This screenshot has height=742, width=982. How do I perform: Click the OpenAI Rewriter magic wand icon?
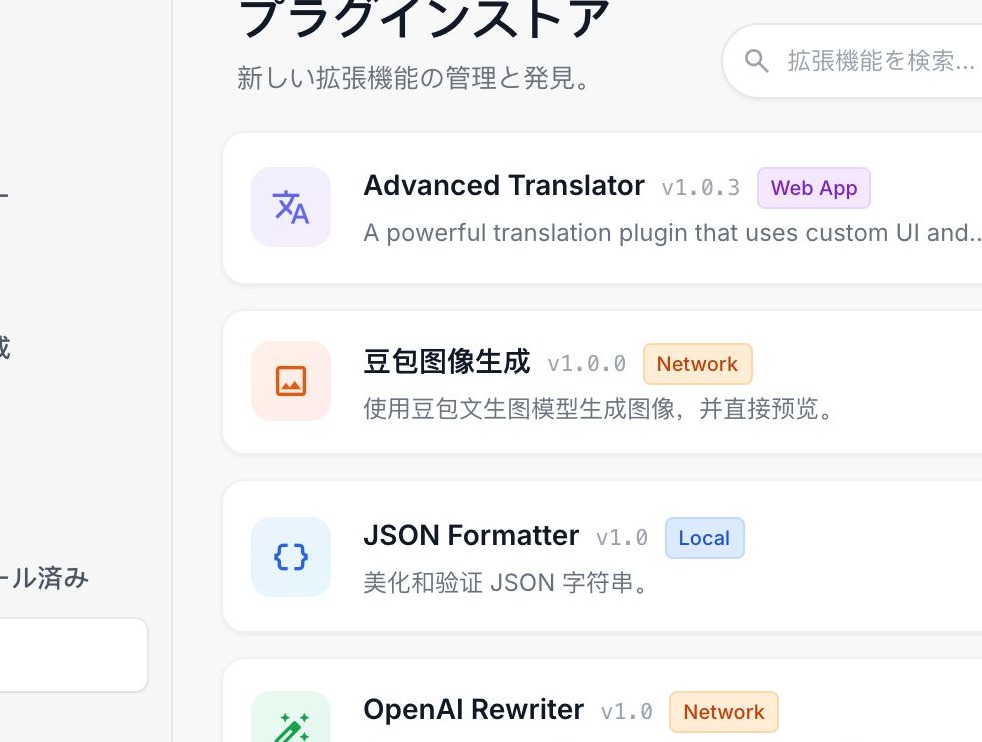tap(291, 717)
